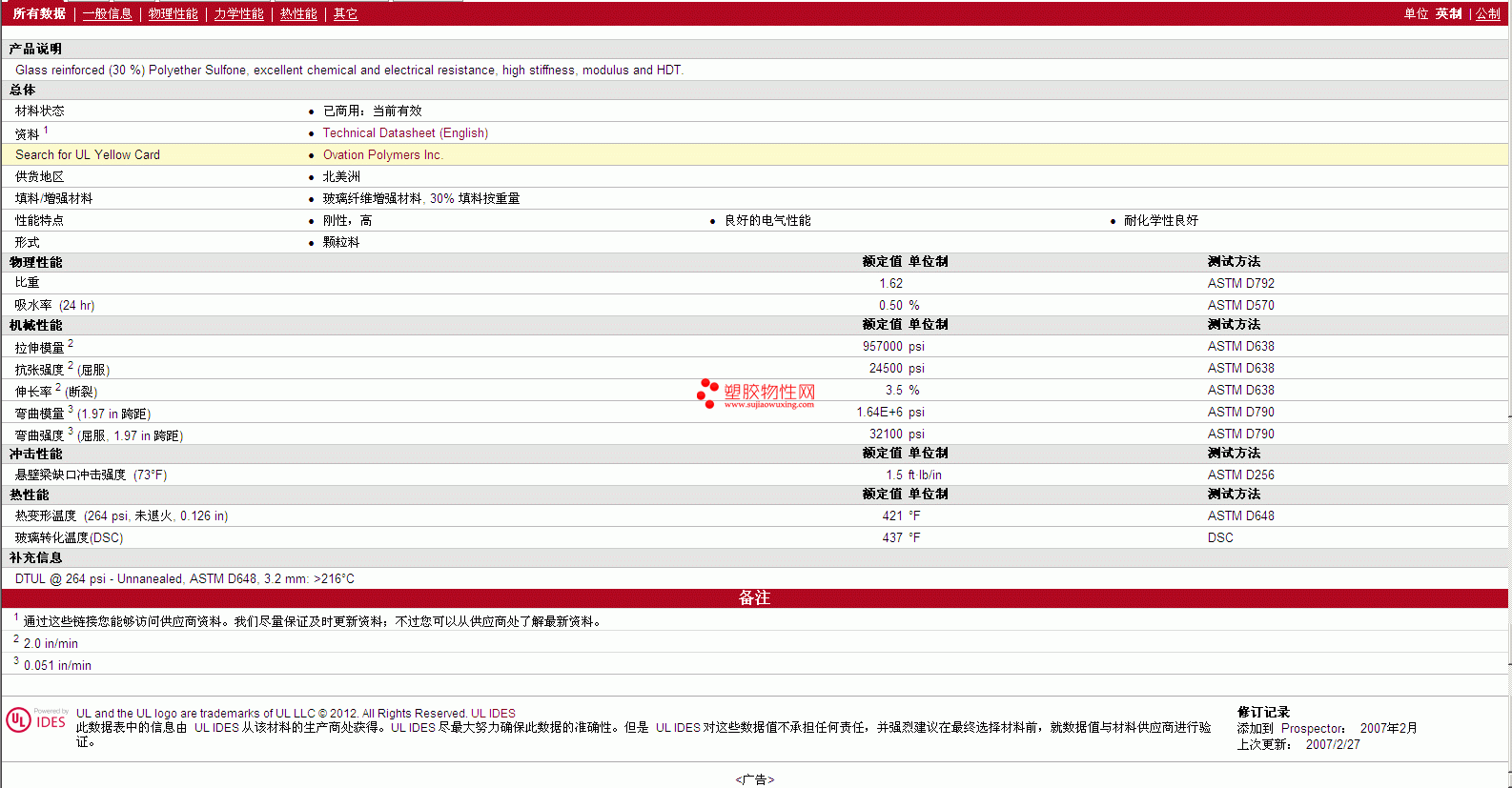This screenshot has width=1512, height=788.
Task: Click ASTM D256 impact test method
Action: click(1241, 475)
